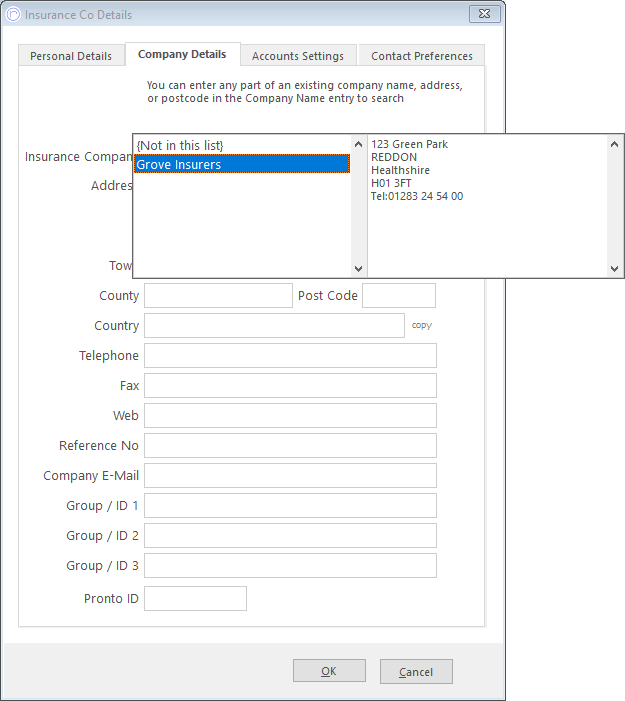Select Grove Insurers in the list
The height and width of the screenshot is (701, 625).
[242, 165]
